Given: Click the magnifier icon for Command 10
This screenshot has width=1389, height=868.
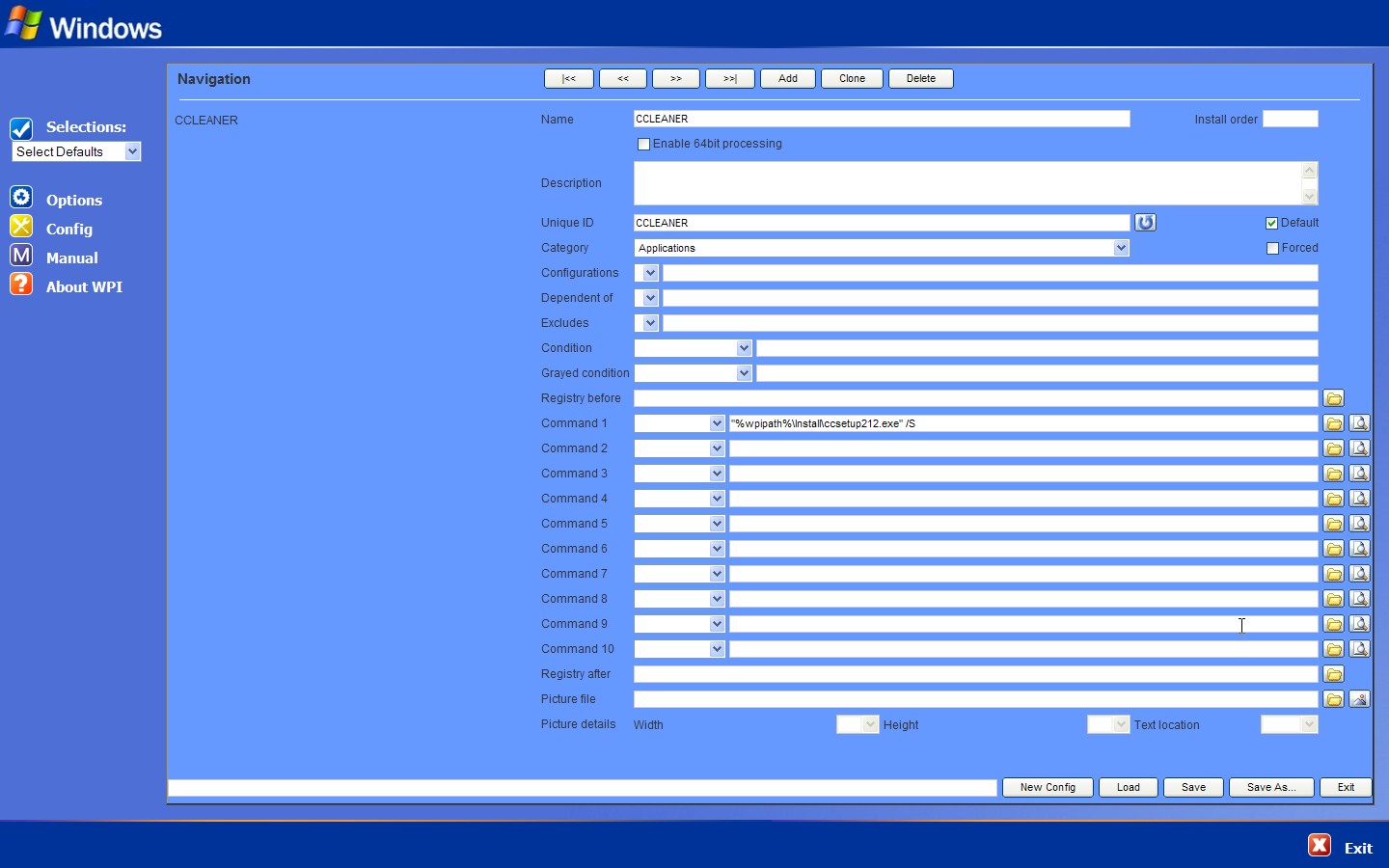Looking at the screenshot, I should click(x=1359, y=649).
